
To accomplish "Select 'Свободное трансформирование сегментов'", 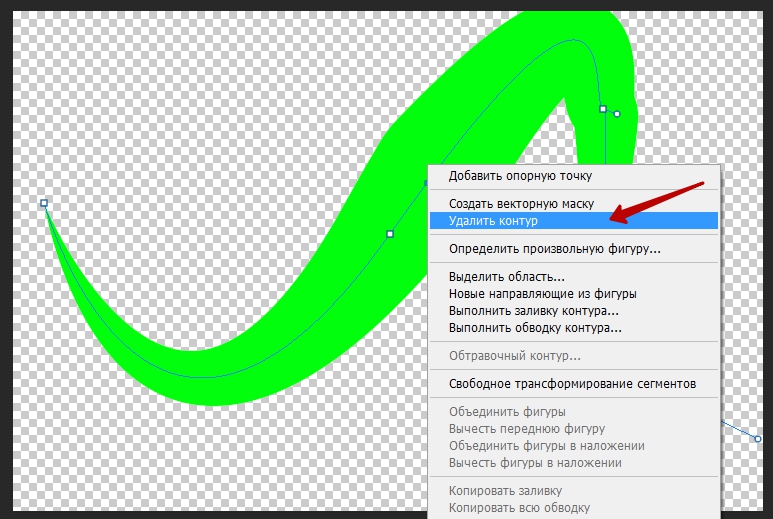I will tap(574, 383).
